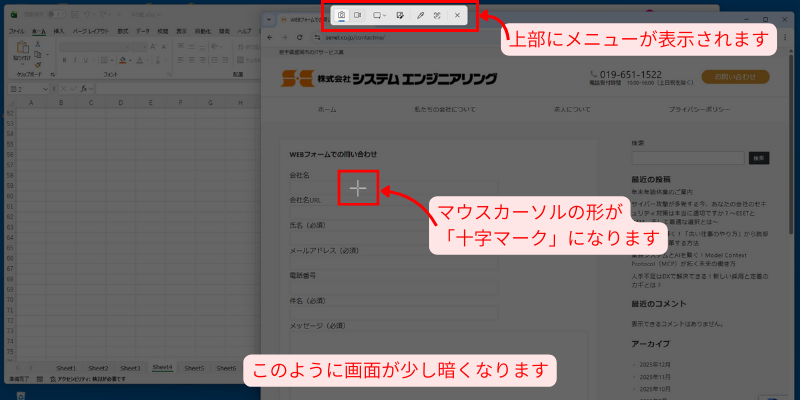Open the Excel ファイル tab
800x400 pixels.
[16, 31]
